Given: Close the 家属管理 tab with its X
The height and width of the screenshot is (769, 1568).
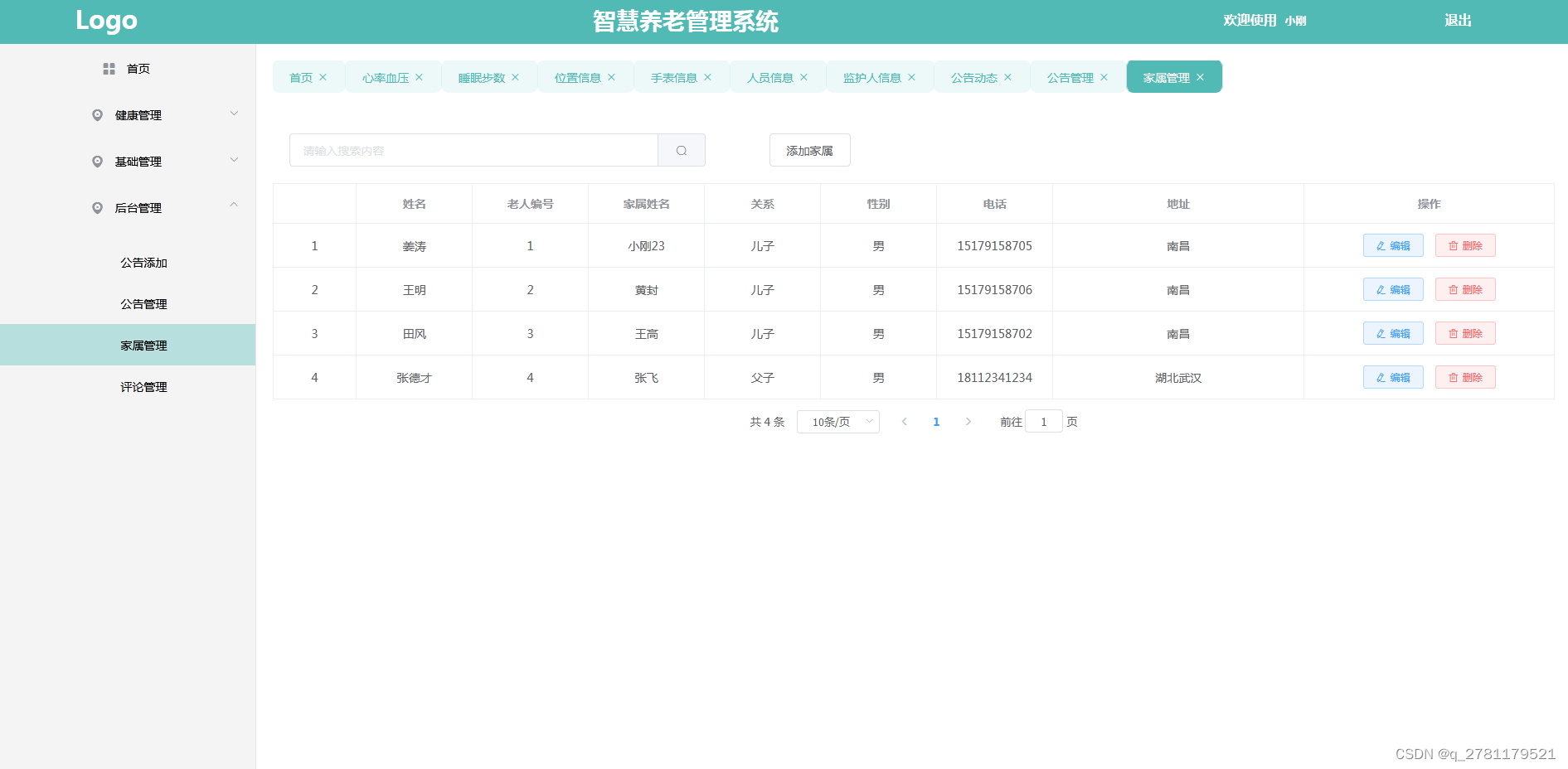Looking at the screenshot, I should coord(1201,77).
